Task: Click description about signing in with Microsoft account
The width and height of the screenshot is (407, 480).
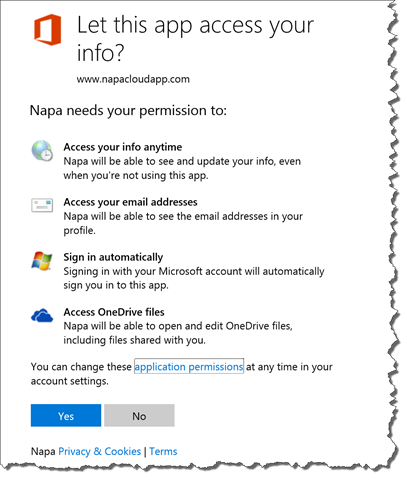Action: (x=194, y=278)
